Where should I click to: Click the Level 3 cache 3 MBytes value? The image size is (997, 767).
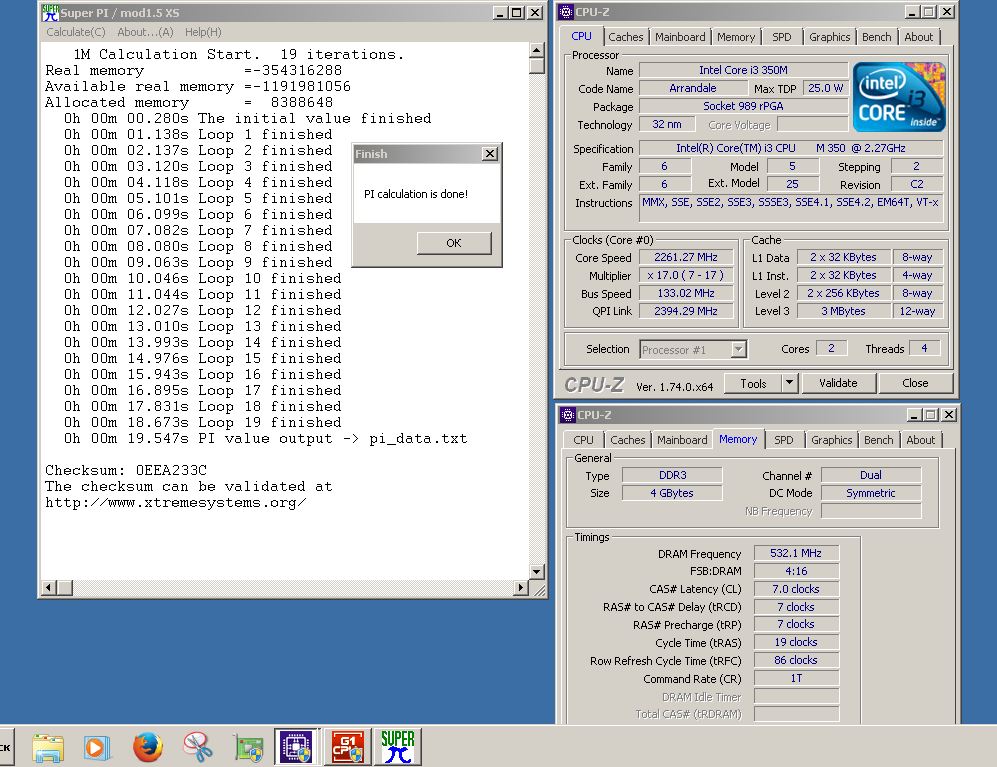pos(843,311)
